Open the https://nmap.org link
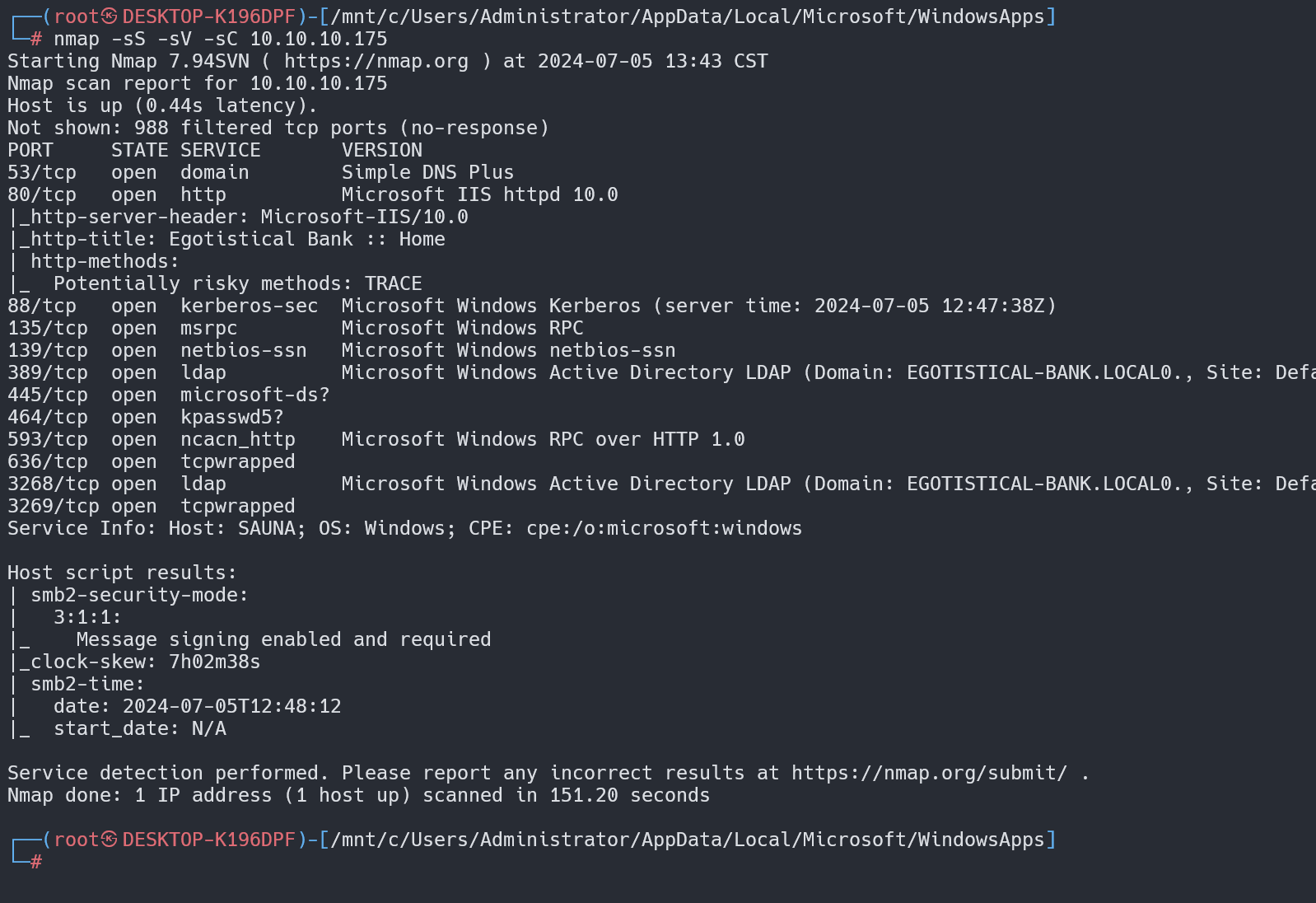Screen dimensions: 1316x903 376,62
